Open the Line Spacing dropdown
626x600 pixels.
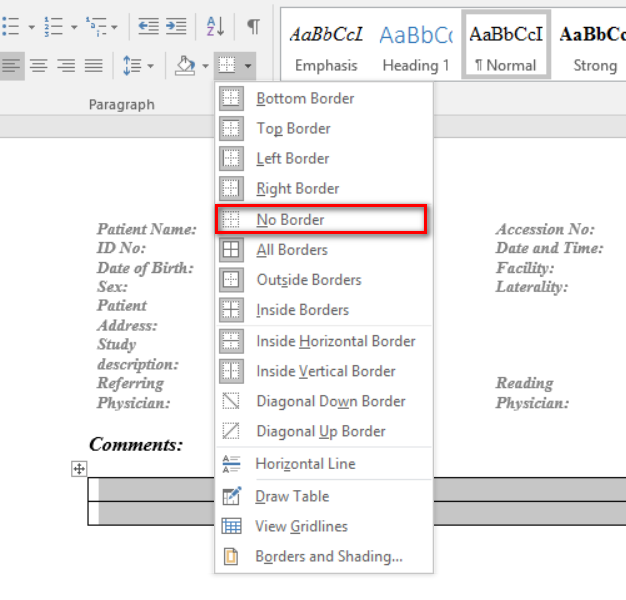[x=137, y=66]
